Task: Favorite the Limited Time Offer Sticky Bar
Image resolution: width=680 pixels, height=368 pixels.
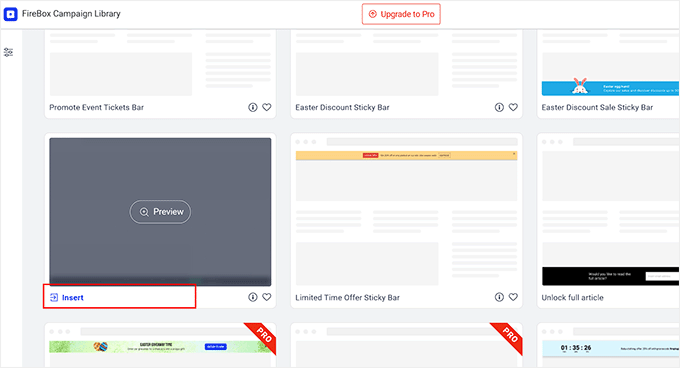Action: click(513, 297)
